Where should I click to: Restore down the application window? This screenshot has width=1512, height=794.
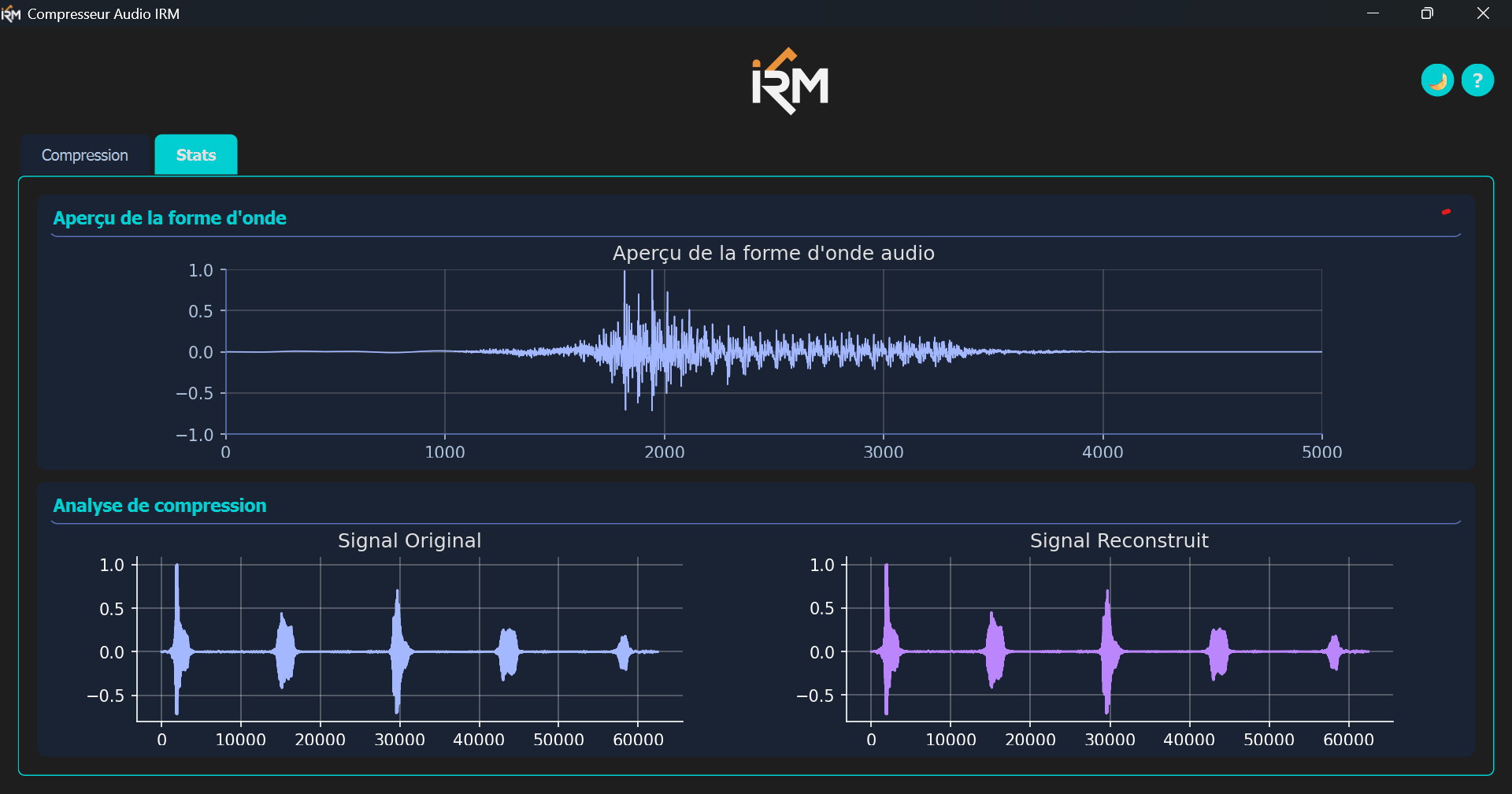pos(1427,13)
